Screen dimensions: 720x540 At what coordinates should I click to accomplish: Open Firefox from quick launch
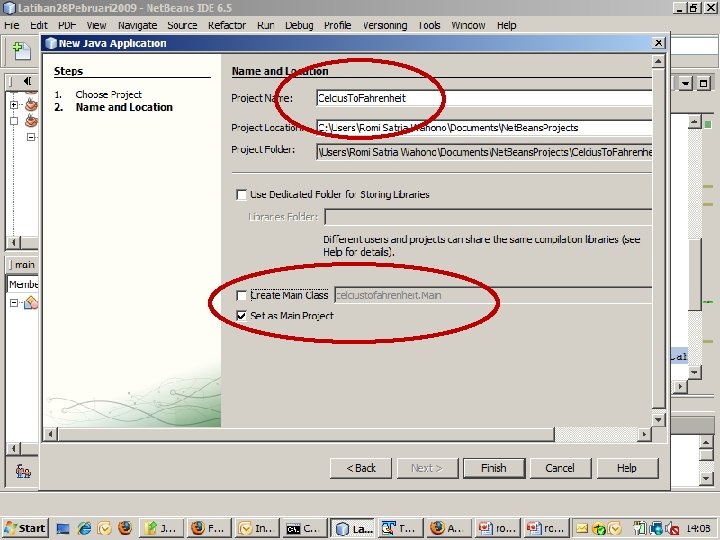coord(124,528)
